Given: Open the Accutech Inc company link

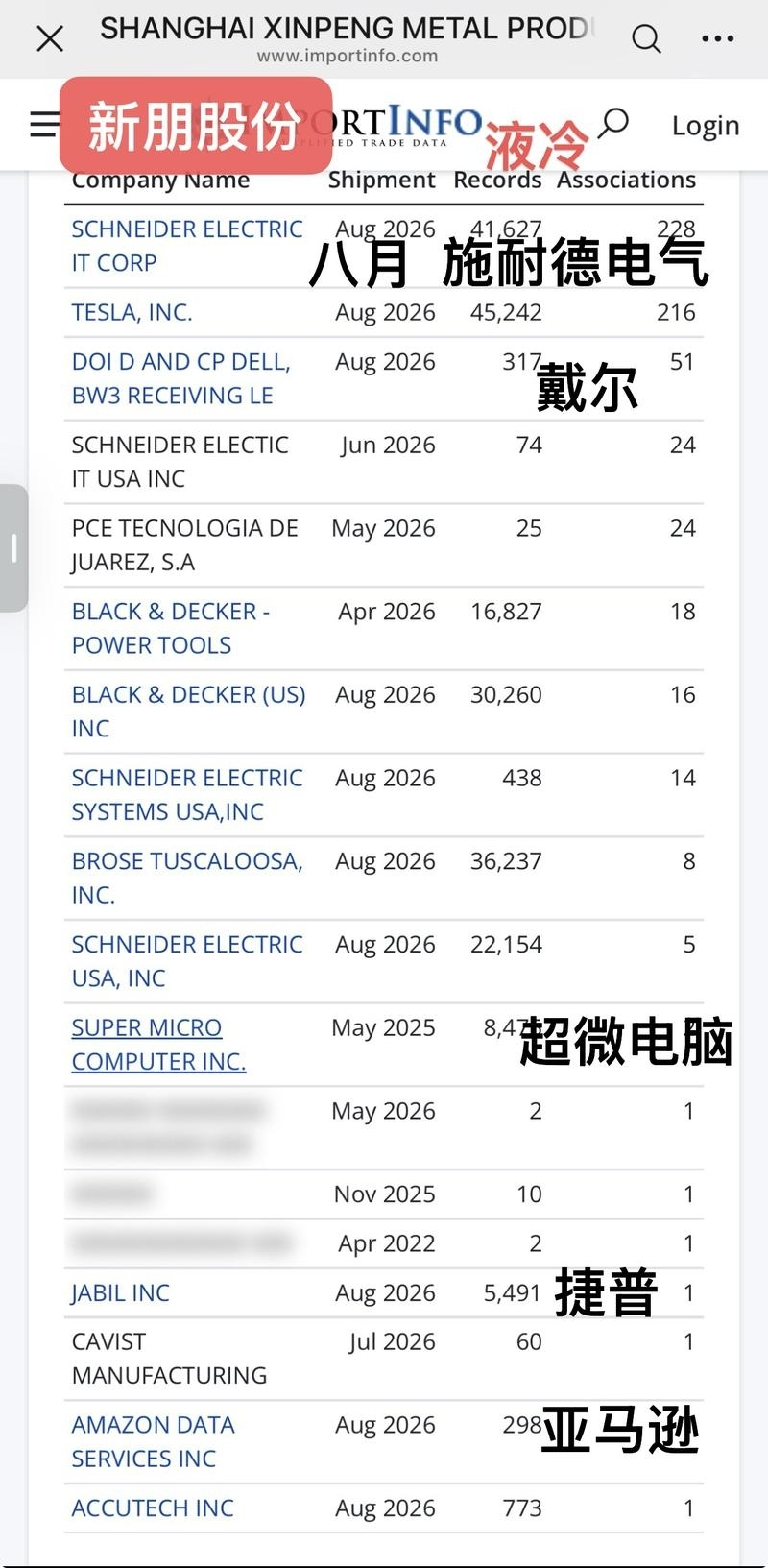Looking at the screenshot, I should click(x=153, y=1508).
